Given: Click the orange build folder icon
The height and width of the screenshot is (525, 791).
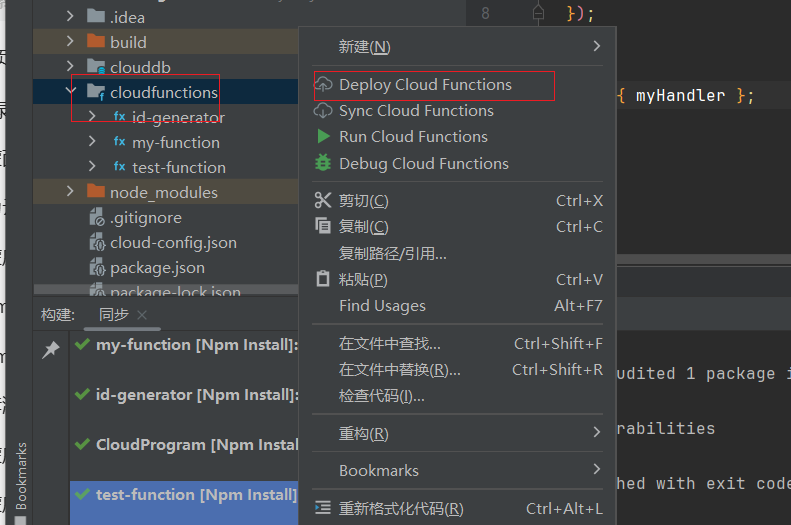Looking at the screenshot, I should 95,41.
